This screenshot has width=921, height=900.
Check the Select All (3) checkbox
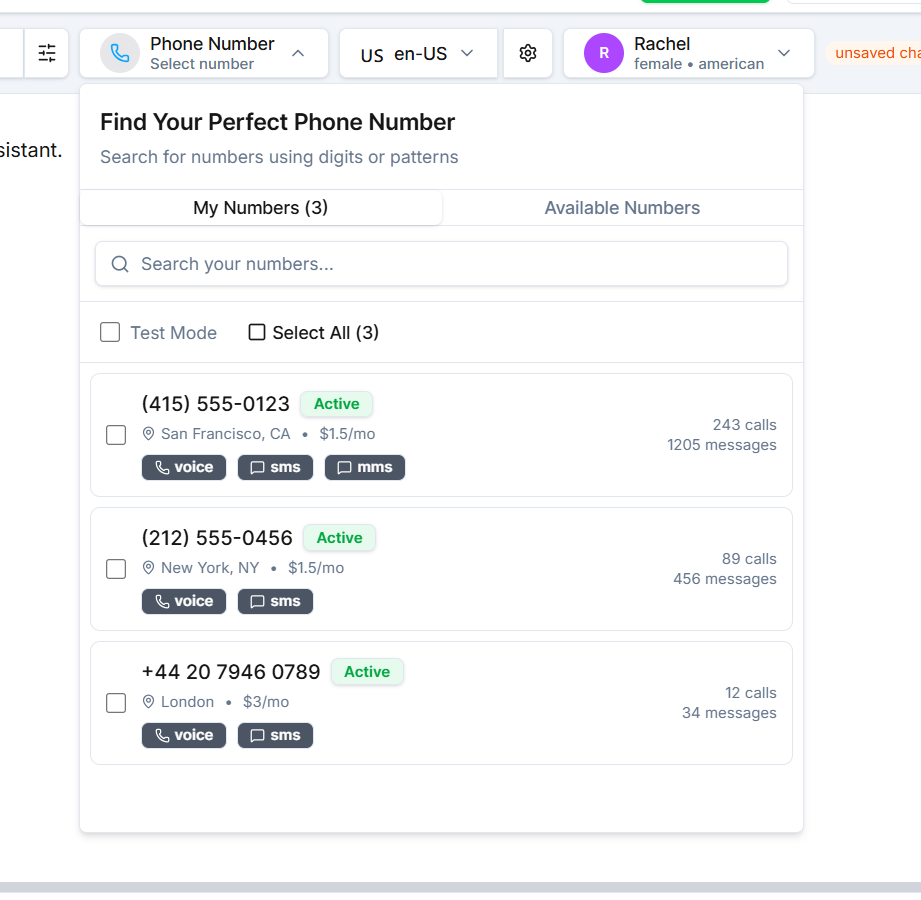point(257,332)
